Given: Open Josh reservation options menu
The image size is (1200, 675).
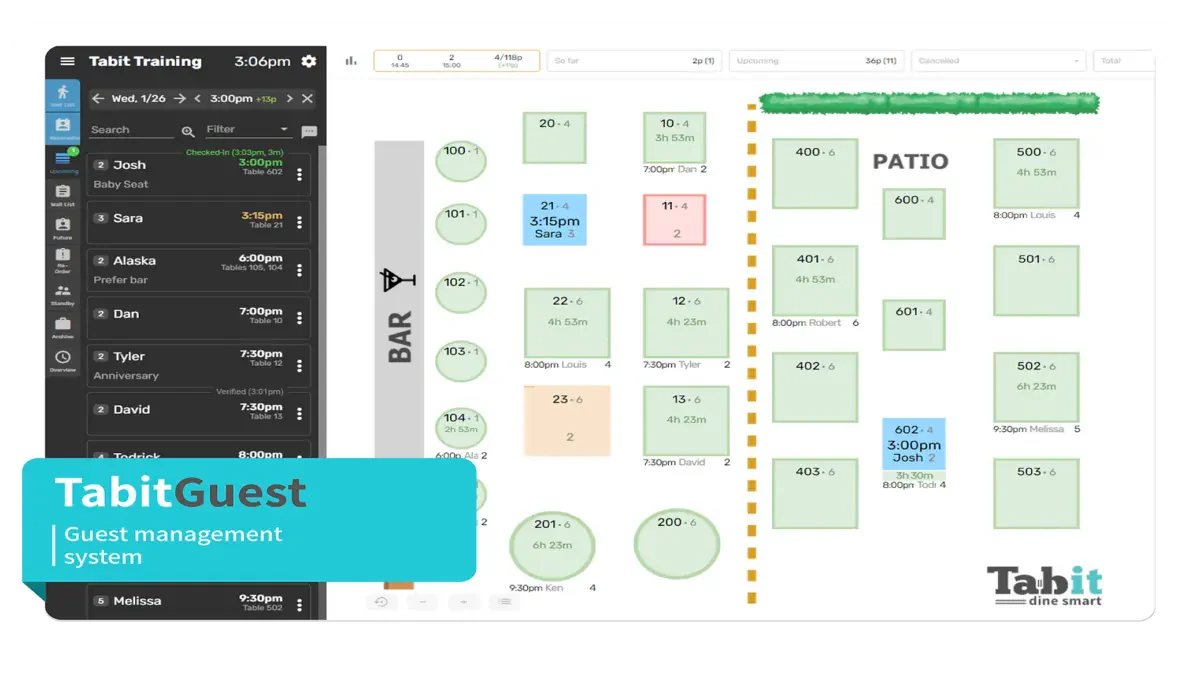Looking at the screenshot, I should [x=299, y=174].
